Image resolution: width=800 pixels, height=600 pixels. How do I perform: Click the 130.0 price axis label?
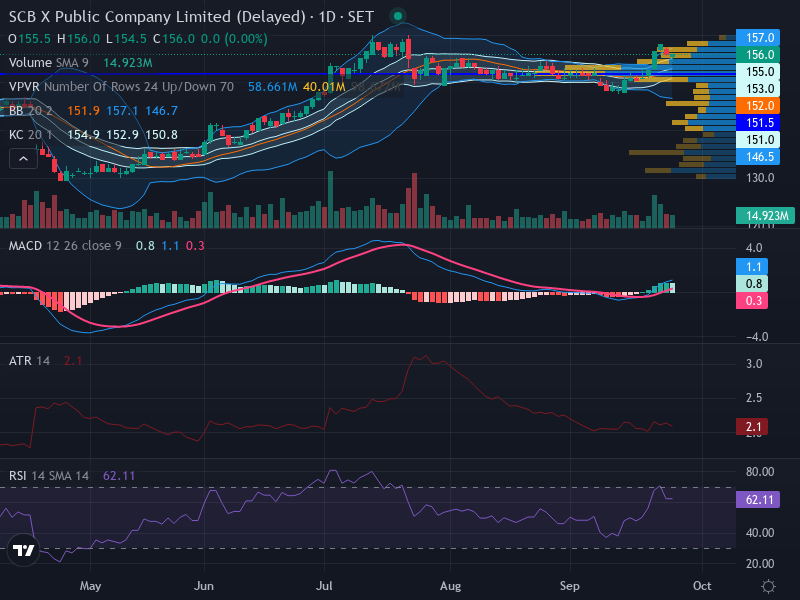(x=760, y=178)
